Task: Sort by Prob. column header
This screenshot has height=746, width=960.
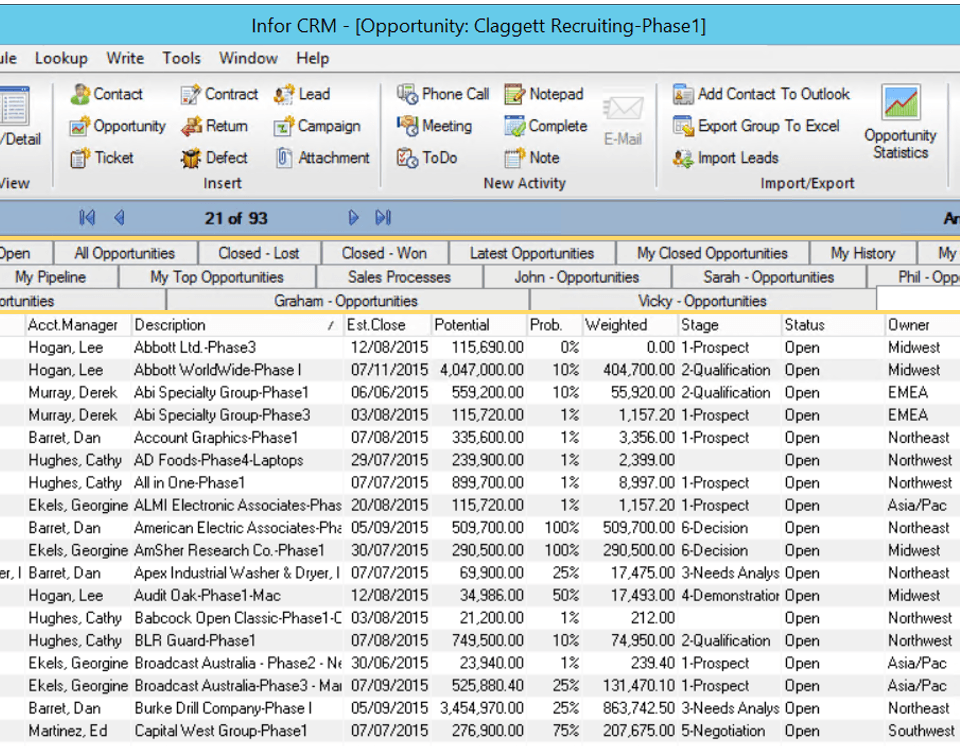Action: (x=554, y=325)
